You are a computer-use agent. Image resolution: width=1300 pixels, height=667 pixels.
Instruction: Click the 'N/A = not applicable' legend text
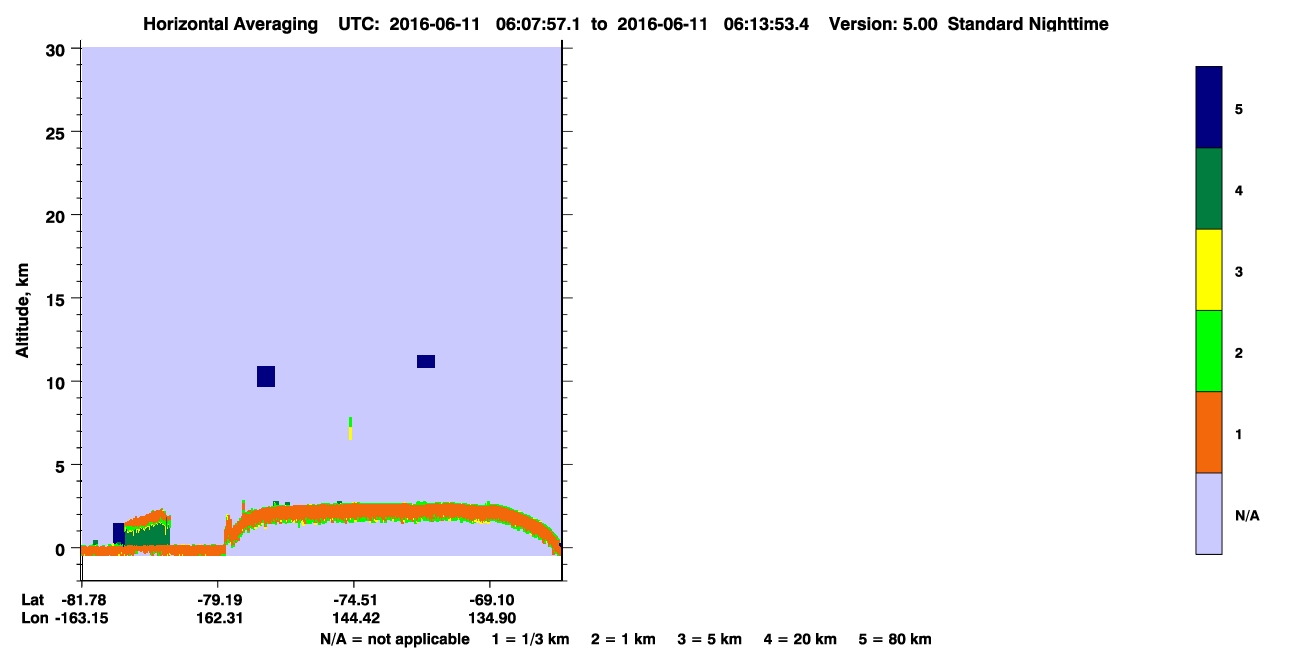(x=394, y=639)
